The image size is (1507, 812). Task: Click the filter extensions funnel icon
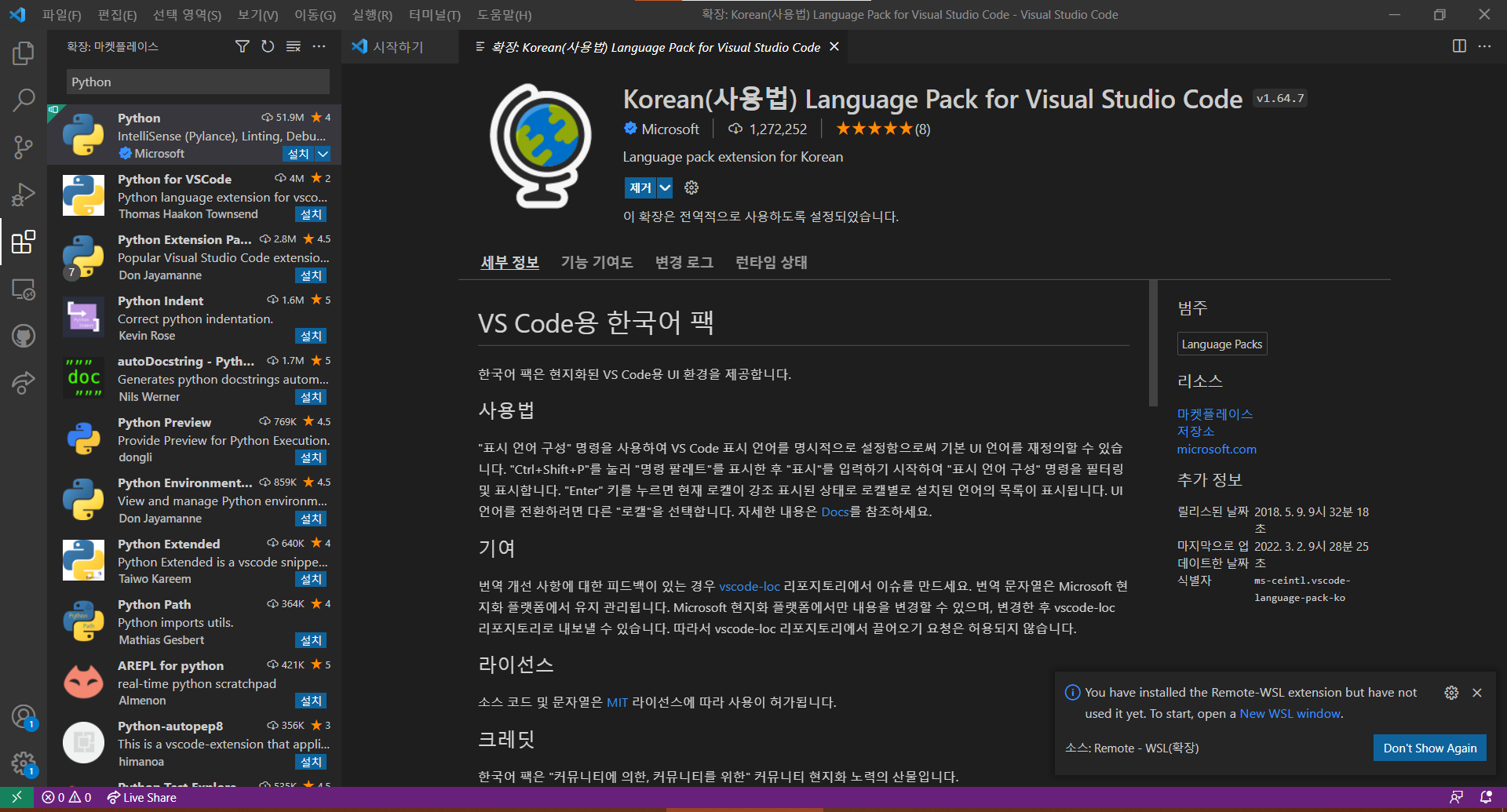243,47
